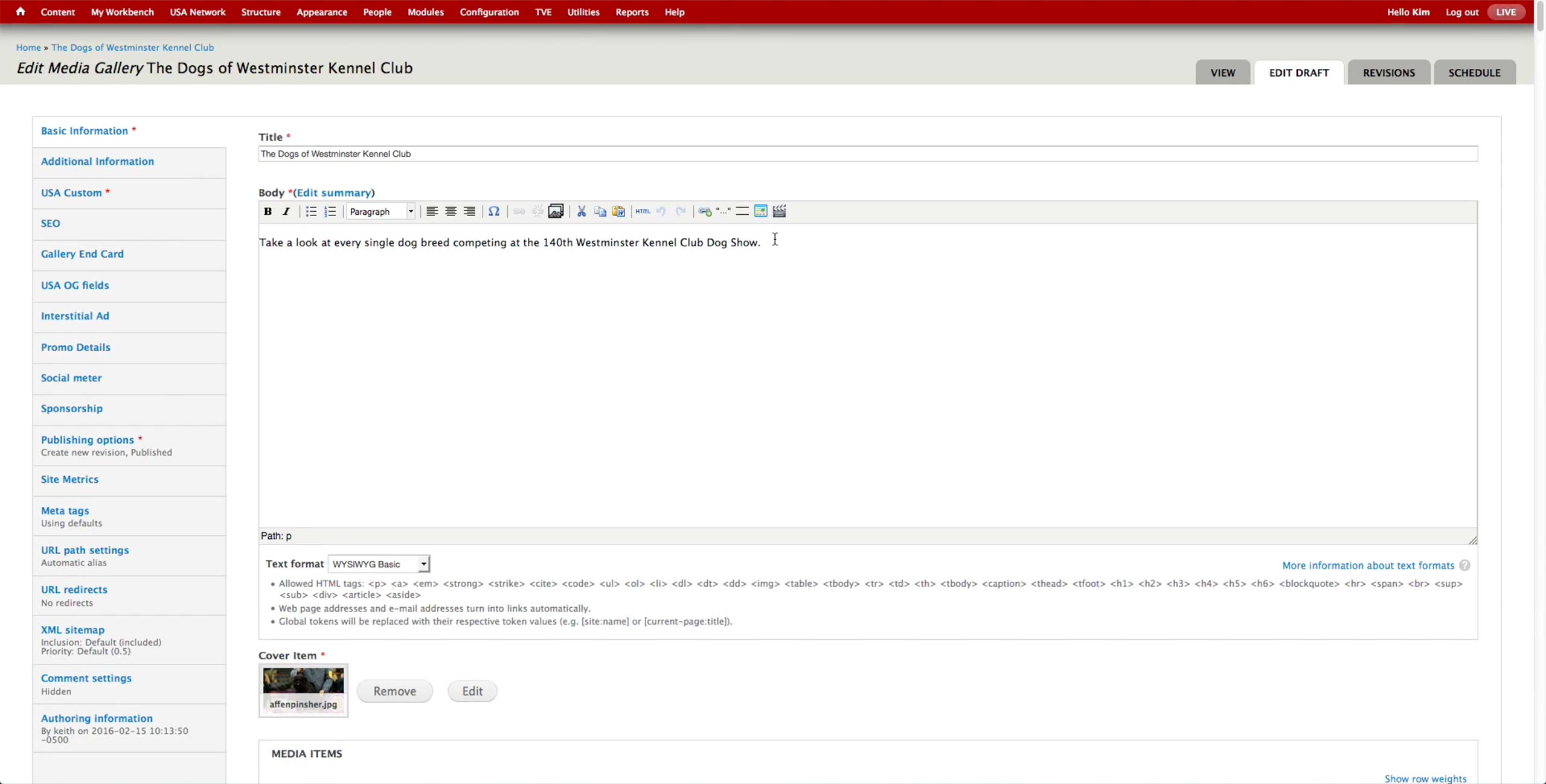Viewport: 1546px width, 784px height.
Task: Click the insert image icon
Action: tap(556, 211)
